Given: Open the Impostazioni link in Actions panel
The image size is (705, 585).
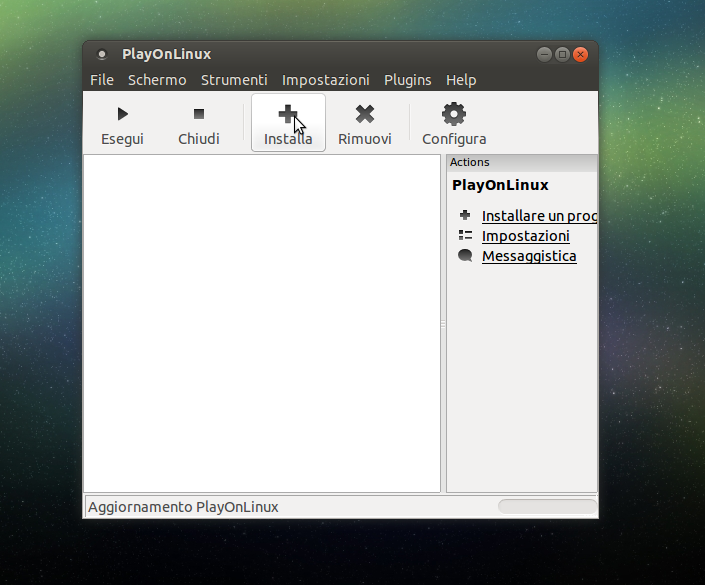Looking at the screenshot, I should (x=526, y=236).
